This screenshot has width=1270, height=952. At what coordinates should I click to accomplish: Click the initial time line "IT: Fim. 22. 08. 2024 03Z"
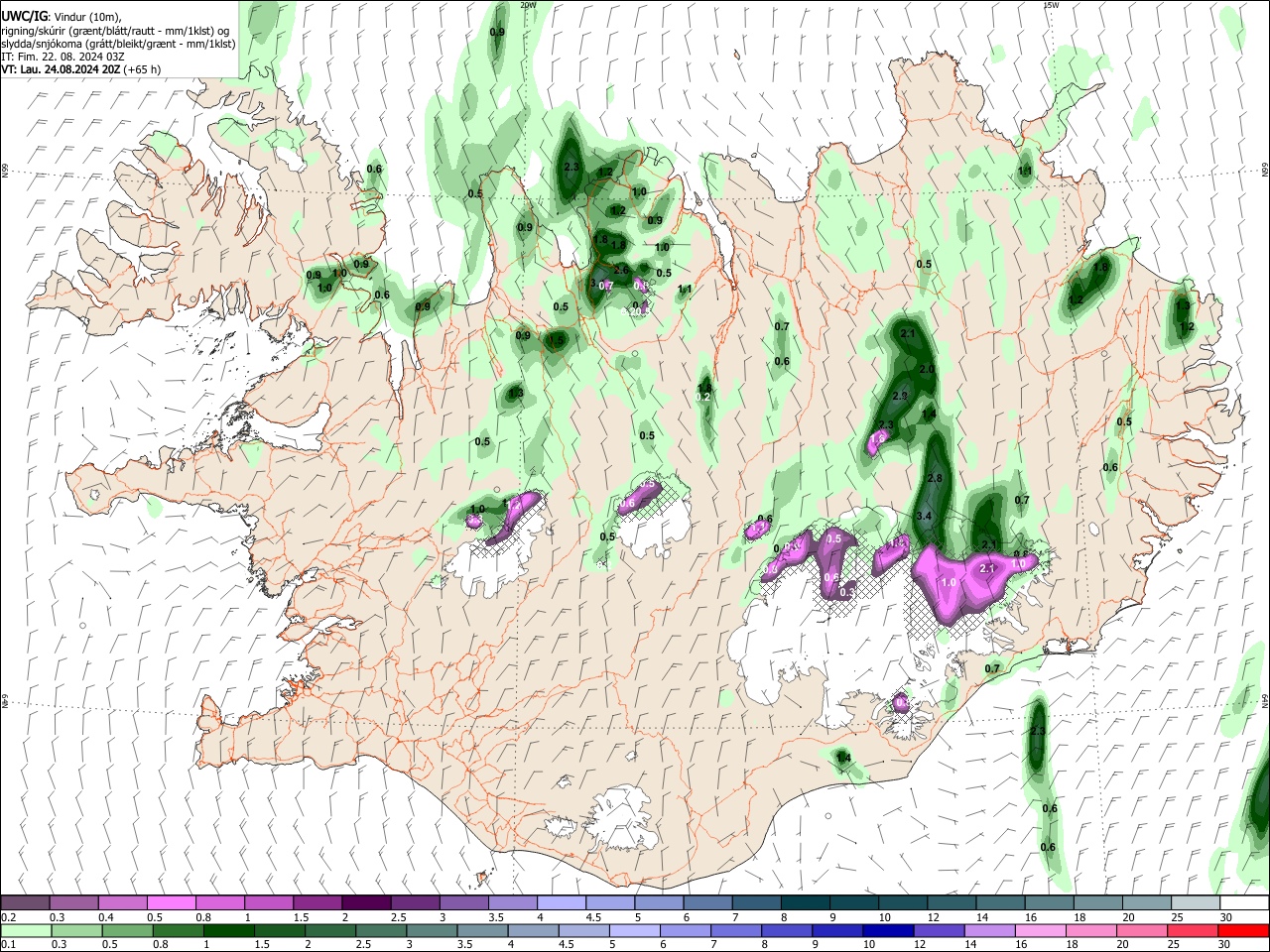point(63,57)
